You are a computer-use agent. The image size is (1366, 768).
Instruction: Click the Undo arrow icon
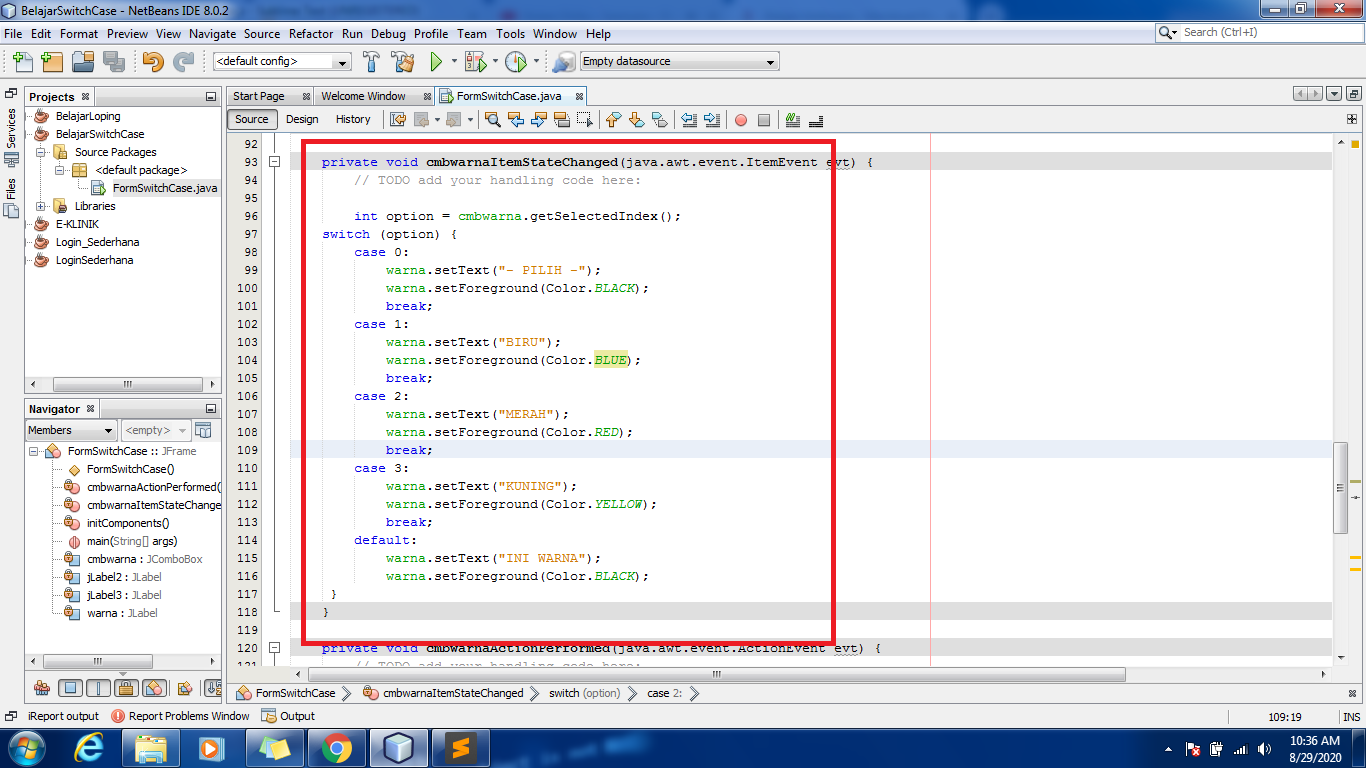pos(152,61)
